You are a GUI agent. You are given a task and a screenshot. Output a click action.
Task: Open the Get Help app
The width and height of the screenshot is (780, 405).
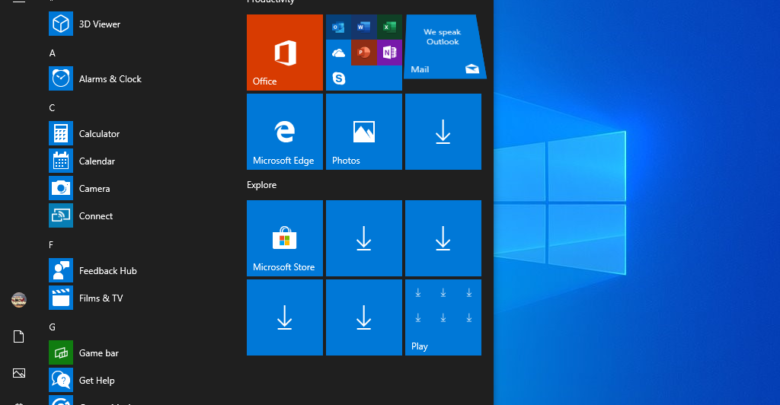82,380
